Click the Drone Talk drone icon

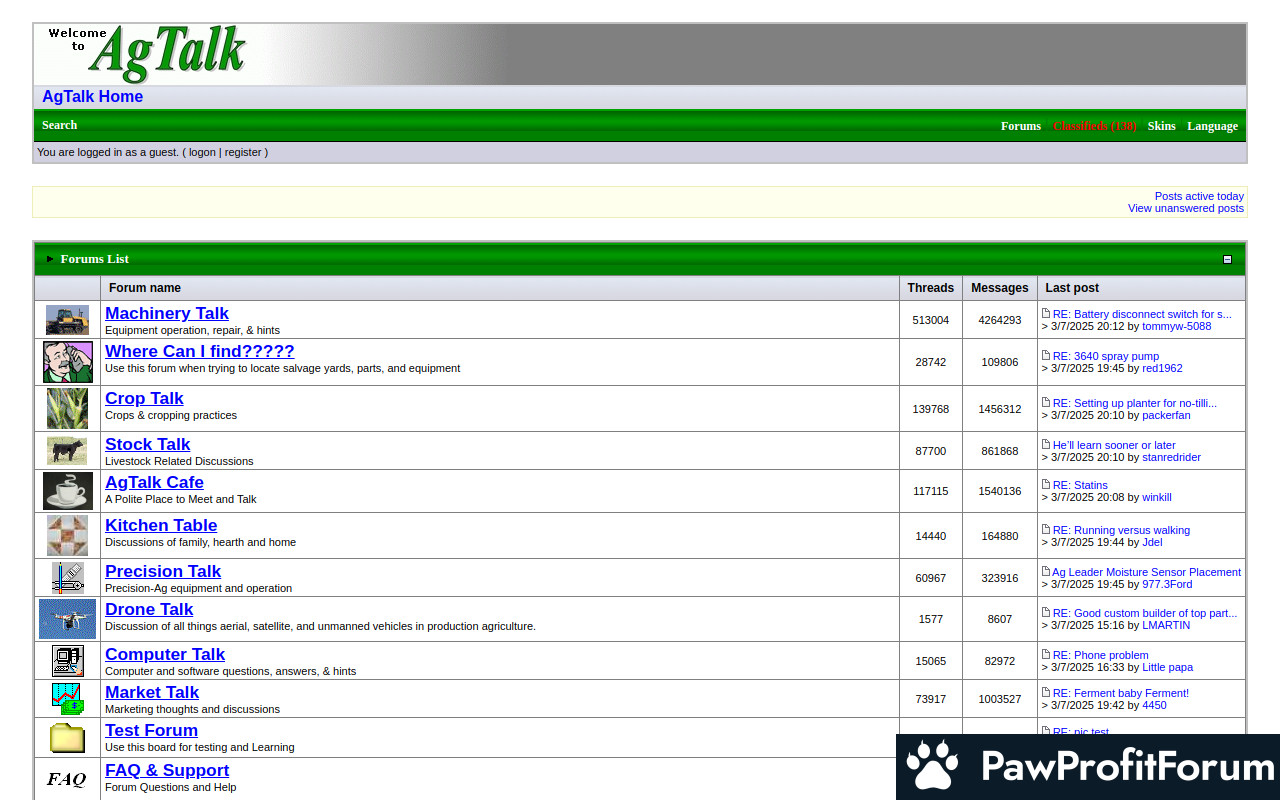67,619
